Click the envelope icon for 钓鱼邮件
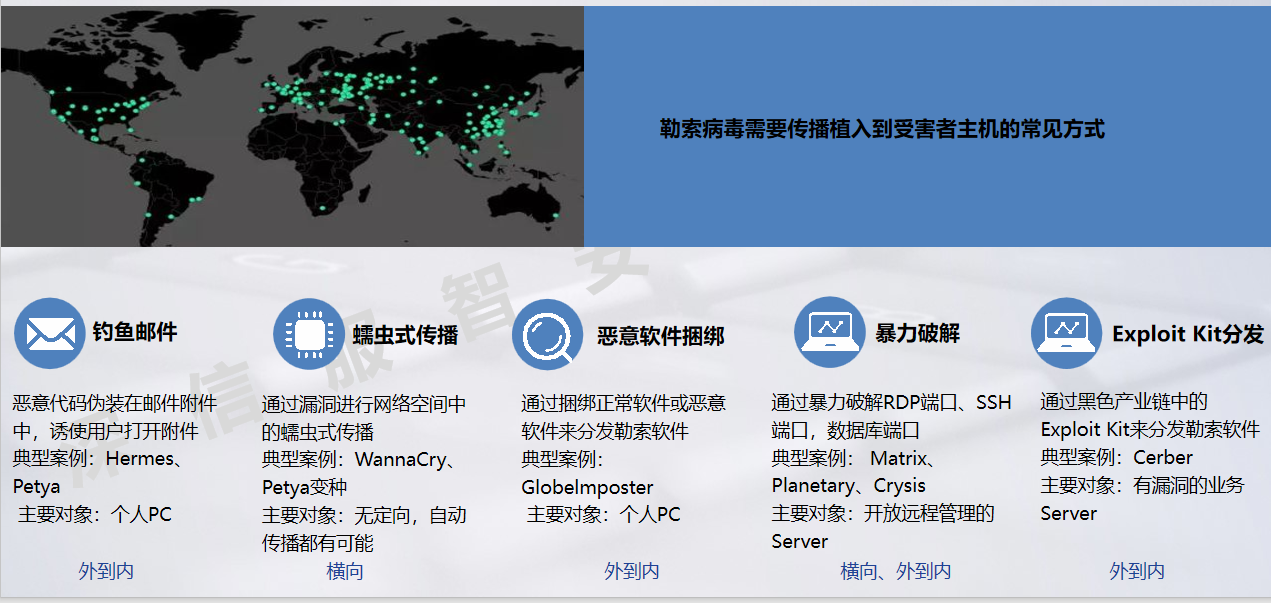This screenshot has height=603, width=1271. pyautogui.click(x=49, y=333)
